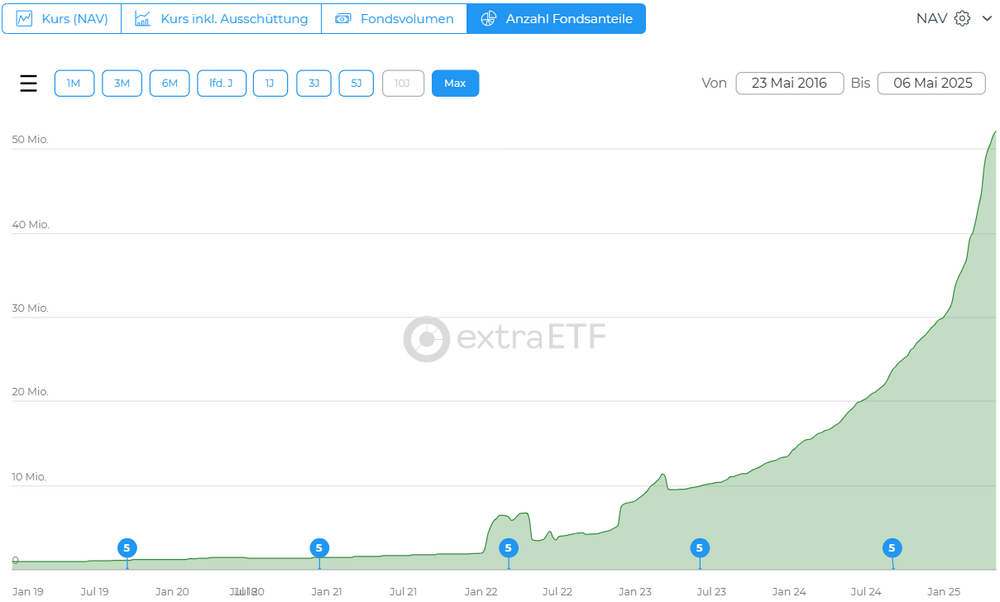
Task: Click the dividend marker near Jan 21
Action: click(319, 548)
